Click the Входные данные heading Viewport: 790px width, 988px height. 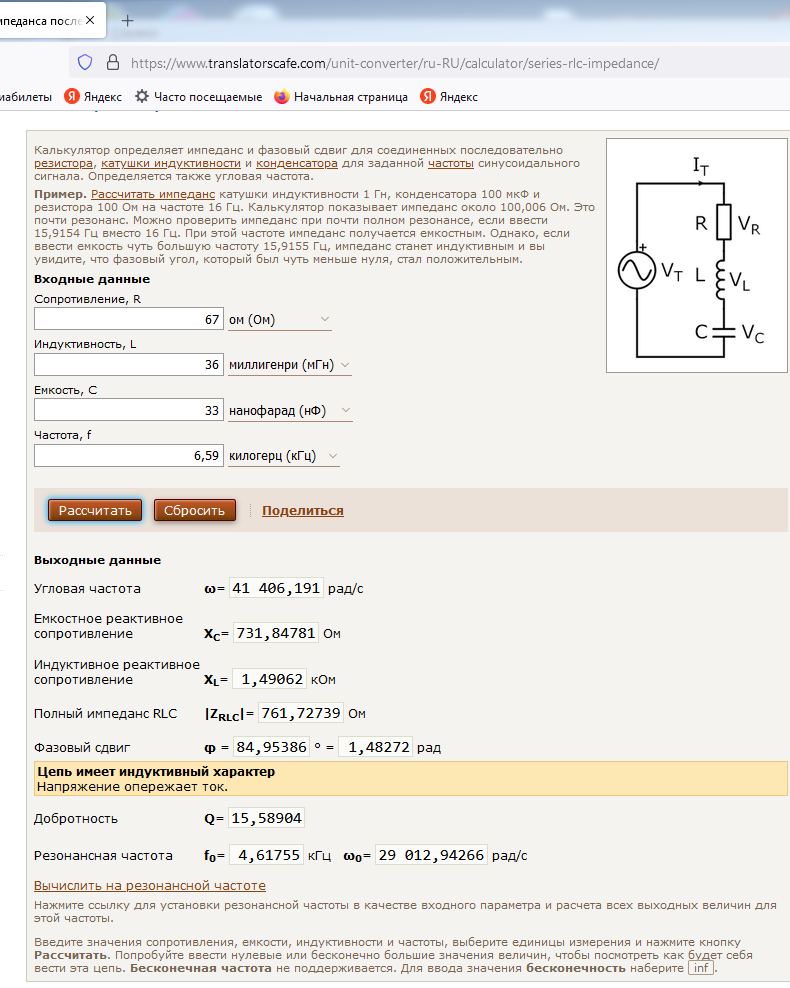pyautogui.click(x=92, y=279)
